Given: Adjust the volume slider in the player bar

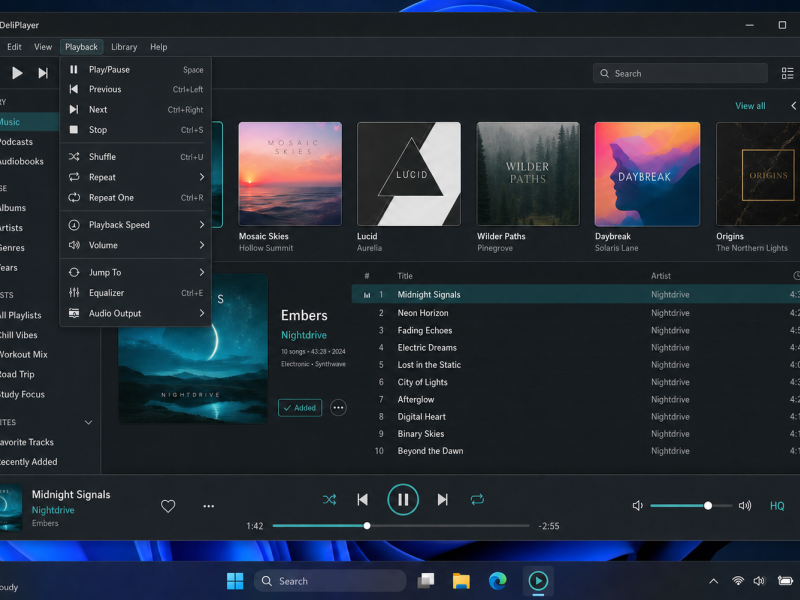Looking at the screenshot, I should coord(691,506).
